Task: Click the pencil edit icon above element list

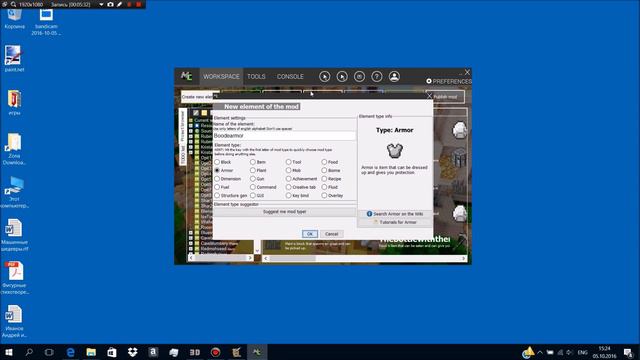Action: coord(196,113)
